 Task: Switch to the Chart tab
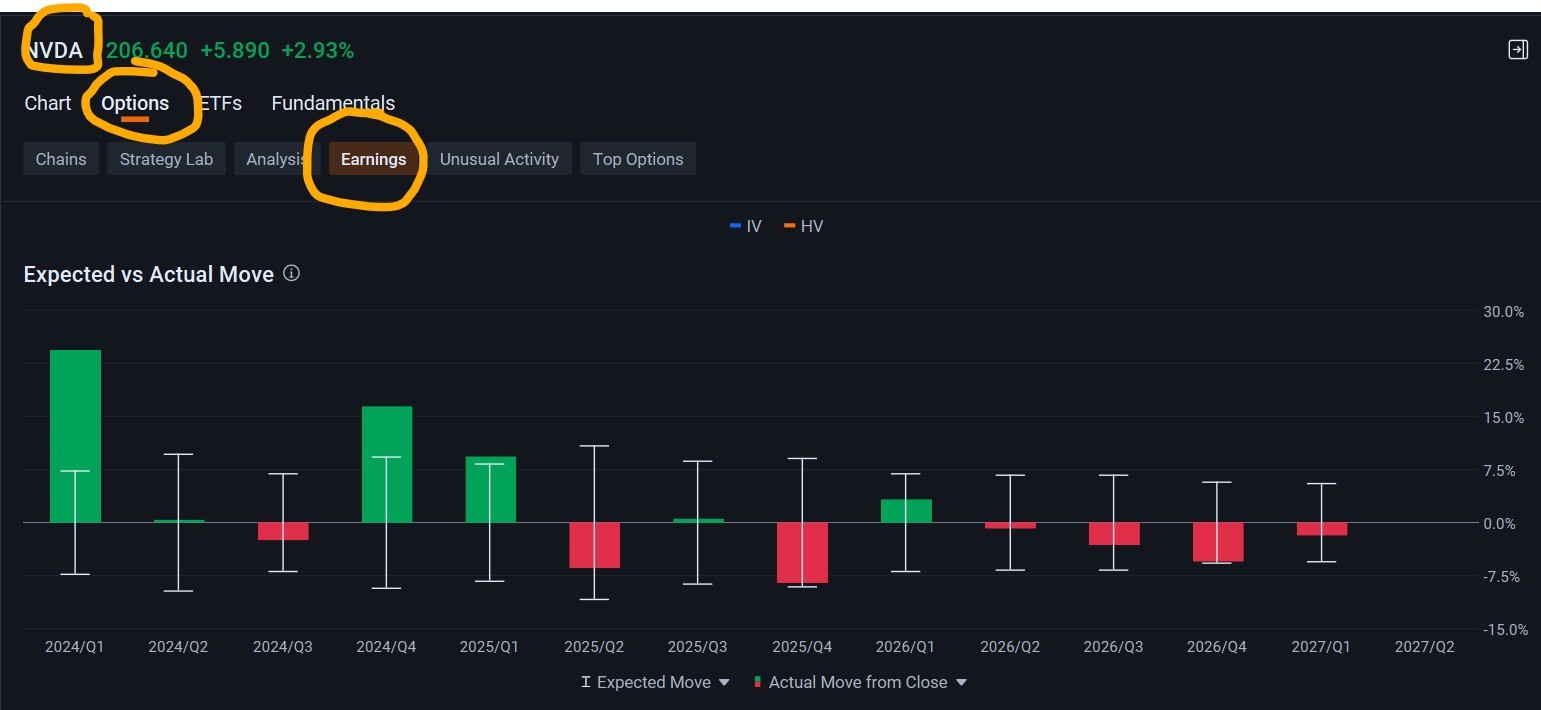(48, 103)
